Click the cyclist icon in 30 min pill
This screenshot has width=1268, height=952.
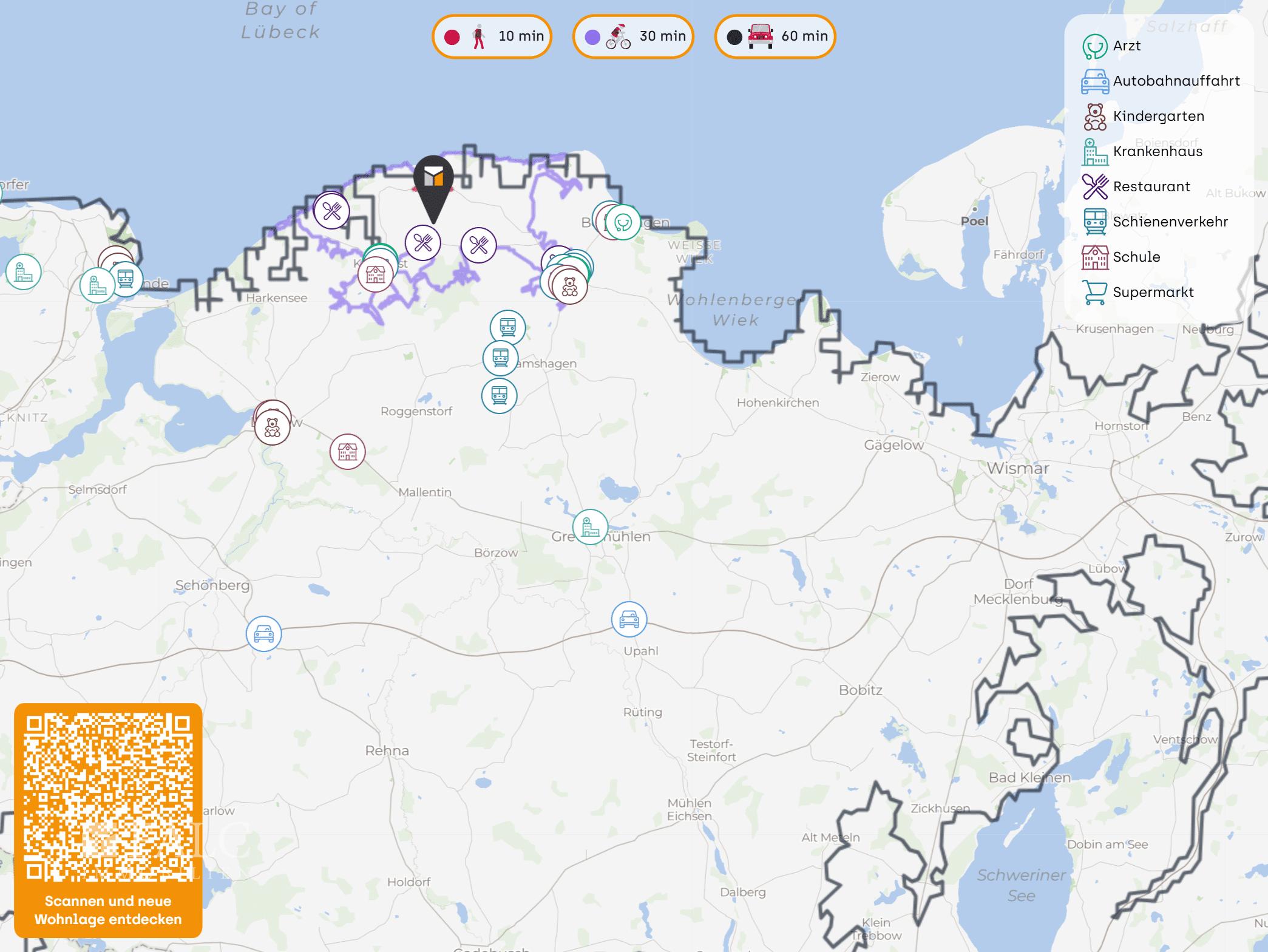click(619, 36)
